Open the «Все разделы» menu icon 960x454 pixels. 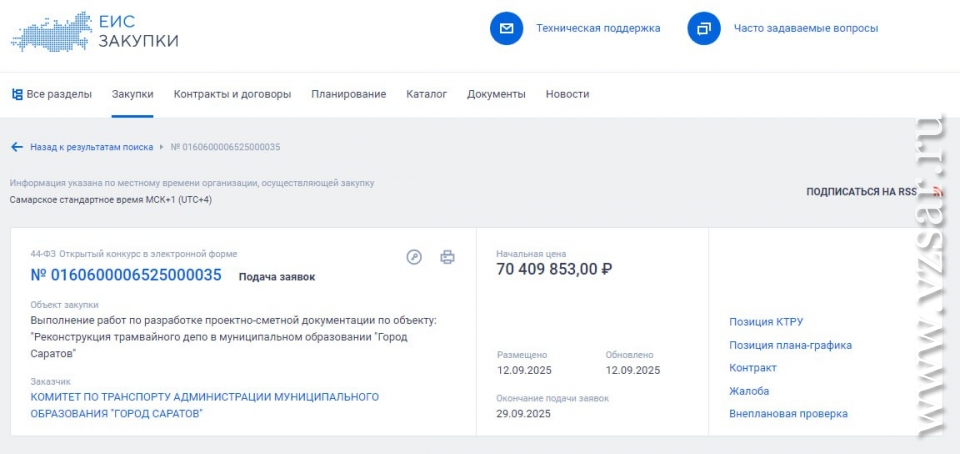[17, 94]
